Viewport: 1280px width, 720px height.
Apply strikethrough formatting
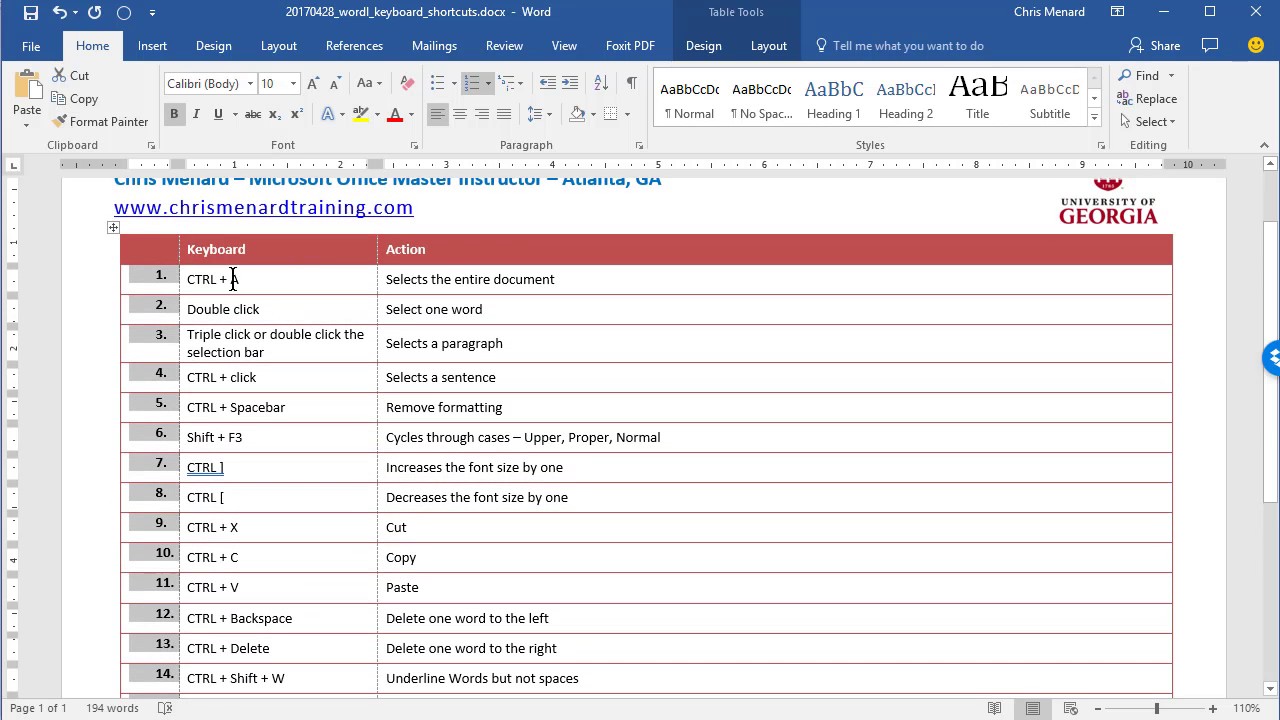point(253,114)
